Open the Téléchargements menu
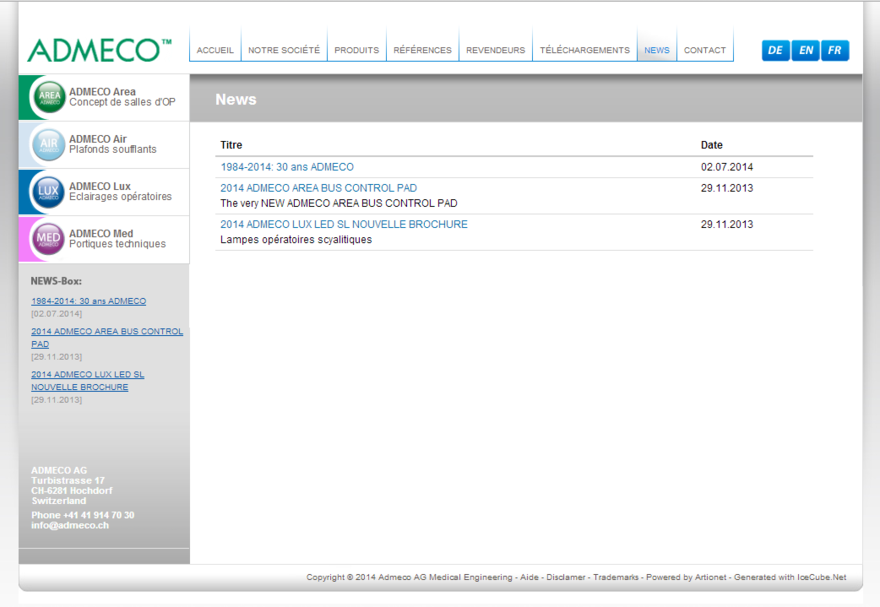Image resolution: width=880 pixels, height=607 pixels. coord(585,50)
